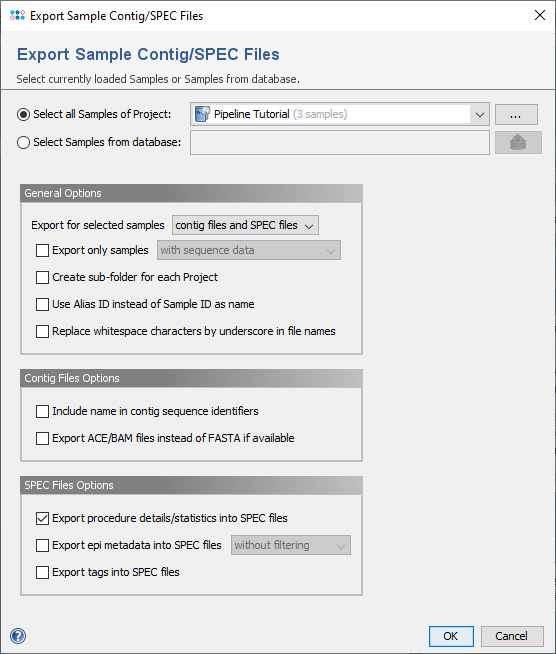The image size is (556, 654).
Task: Click the app logo in title bar
Action: pyautogui.click(x=17, y=15)
